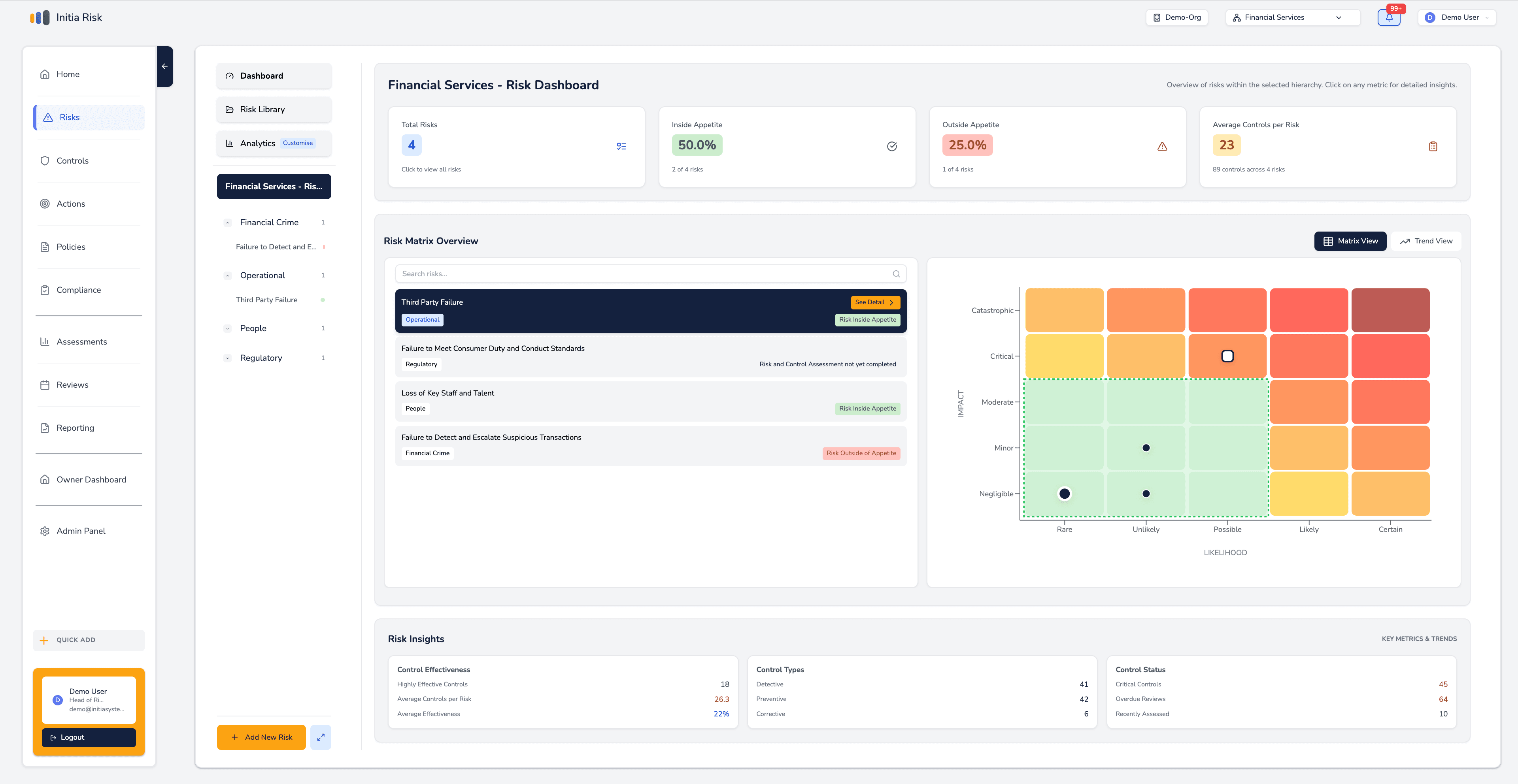Switch to Trend View
Screen dimensions: 1518x784
1426,241
